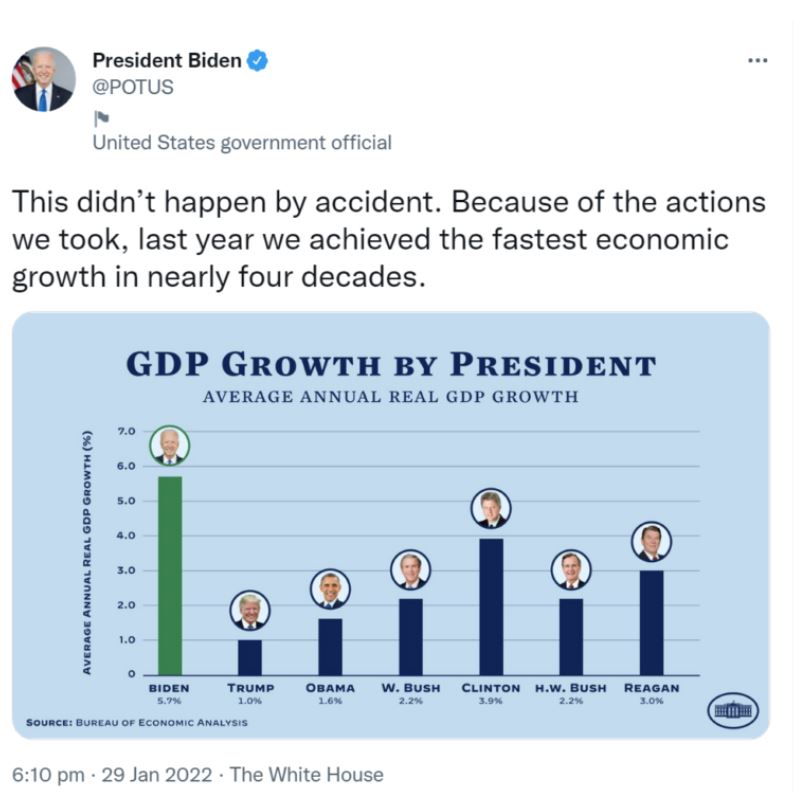Click Clinton's portrait above his bar
This screenshot has width=805, height=792.
[x=491, y=508]
